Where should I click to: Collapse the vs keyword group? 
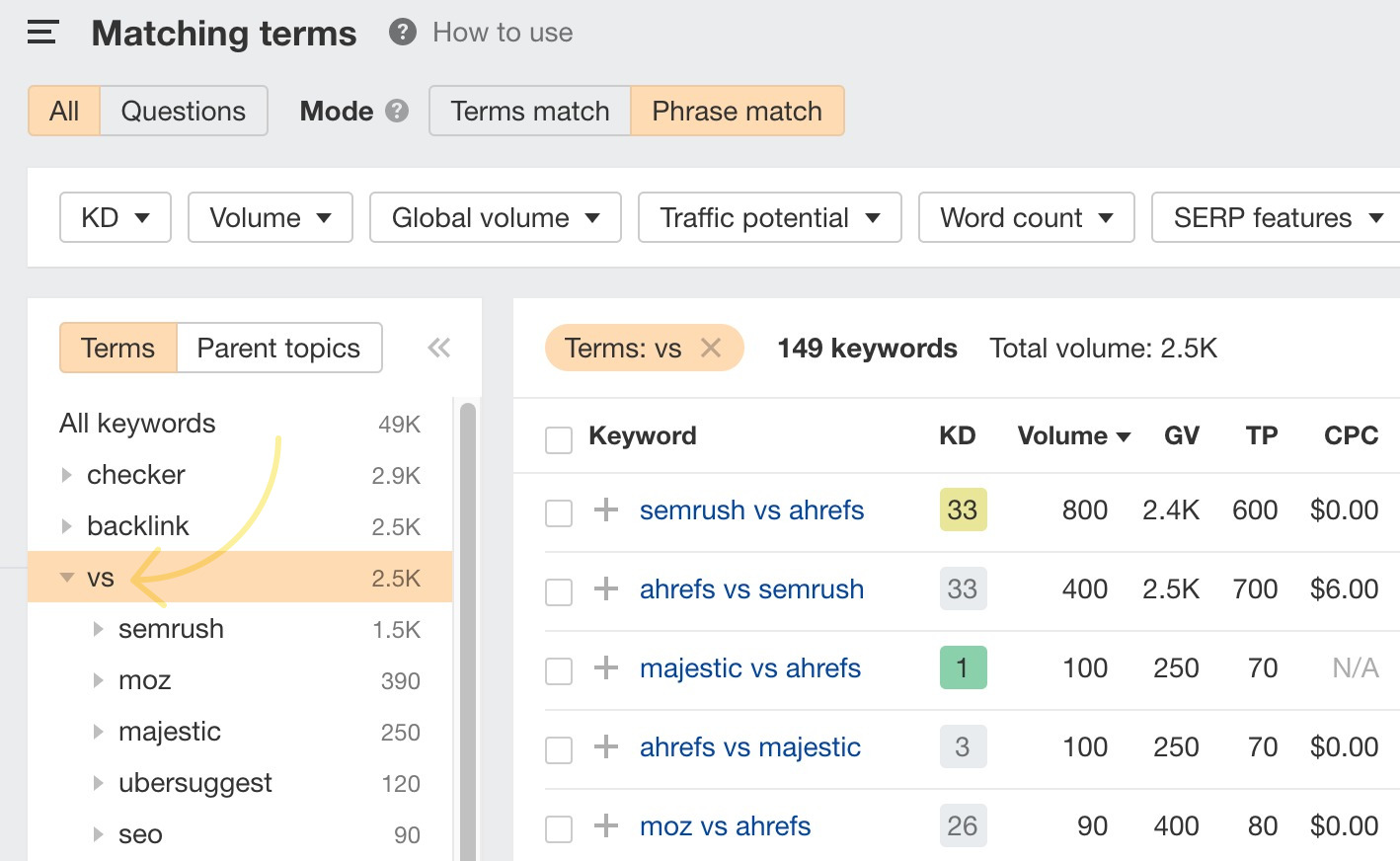[66, 577]
